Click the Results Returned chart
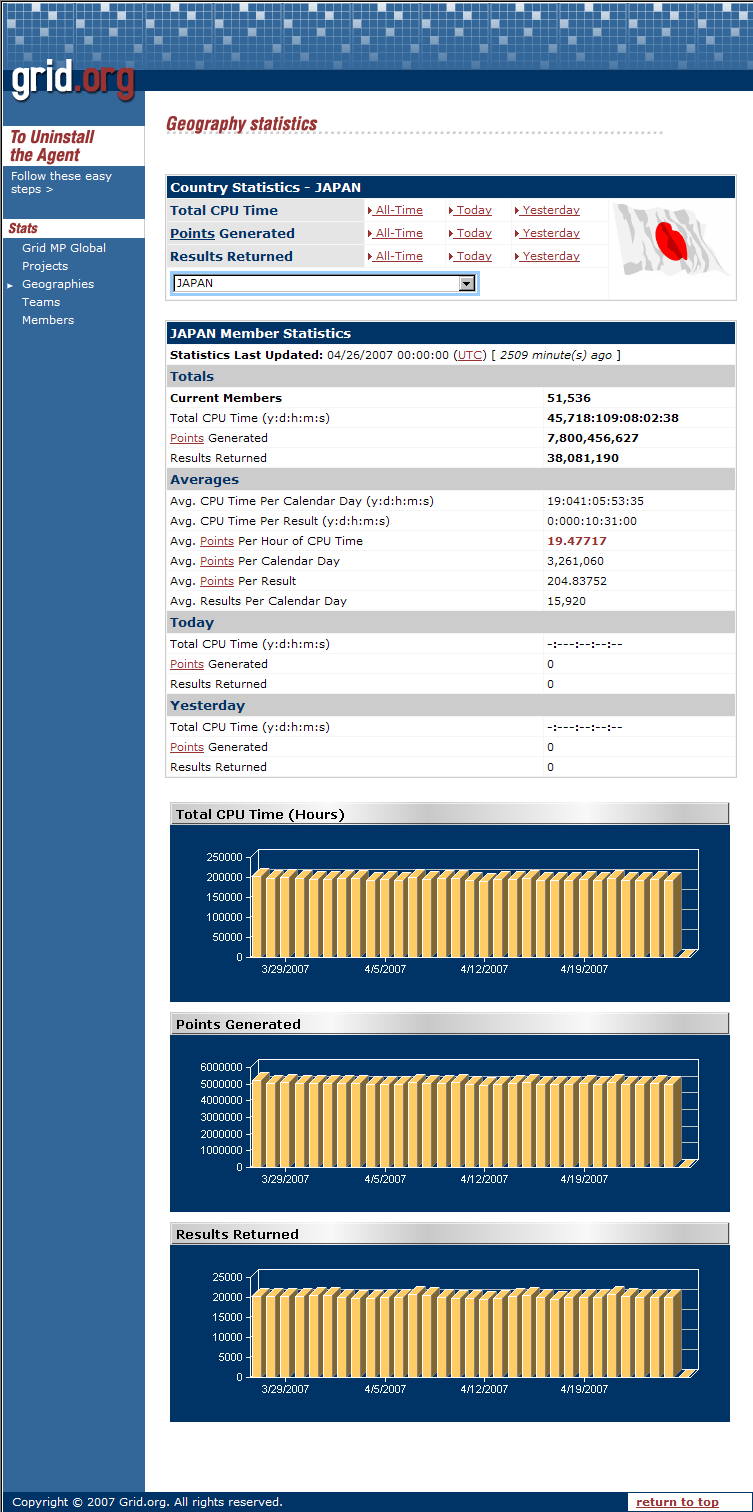The image size is (753, 1512). (450, 1333)
